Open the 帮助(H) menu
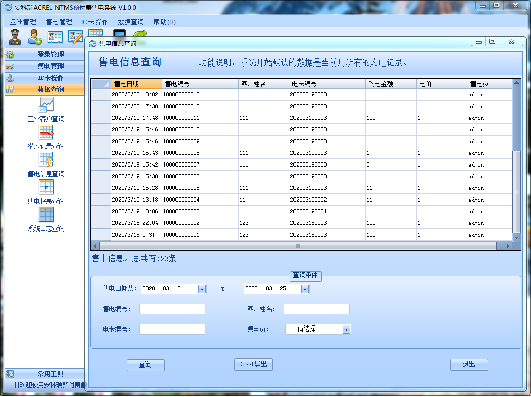 tap(165, 22)
